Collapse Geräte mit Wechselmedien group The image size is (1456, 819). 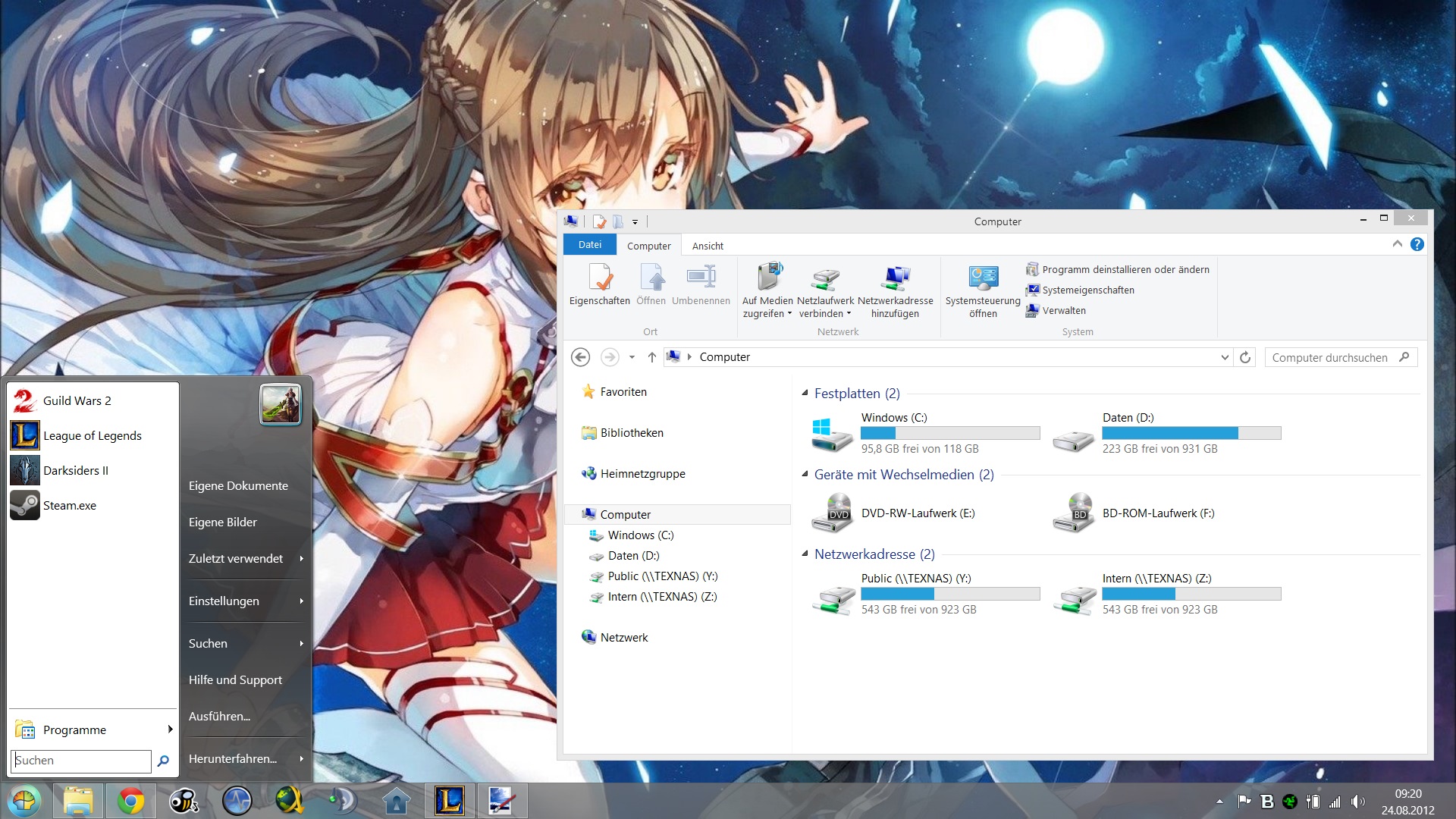(805, 474)
